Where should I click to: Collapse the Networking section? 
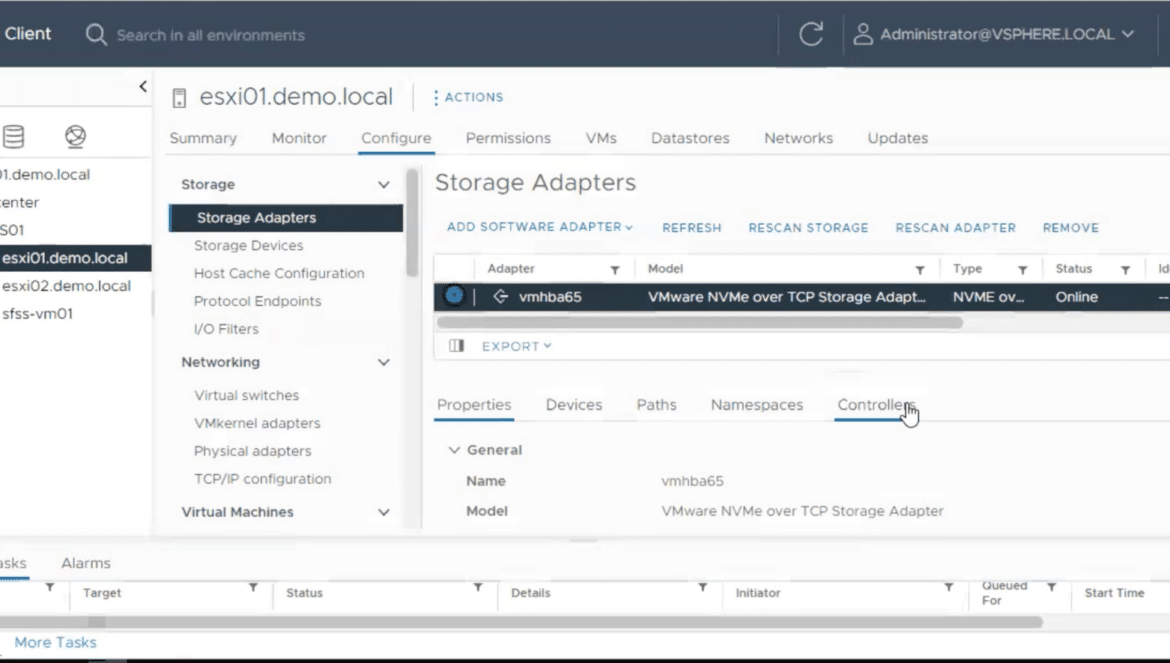click(384, 362)
